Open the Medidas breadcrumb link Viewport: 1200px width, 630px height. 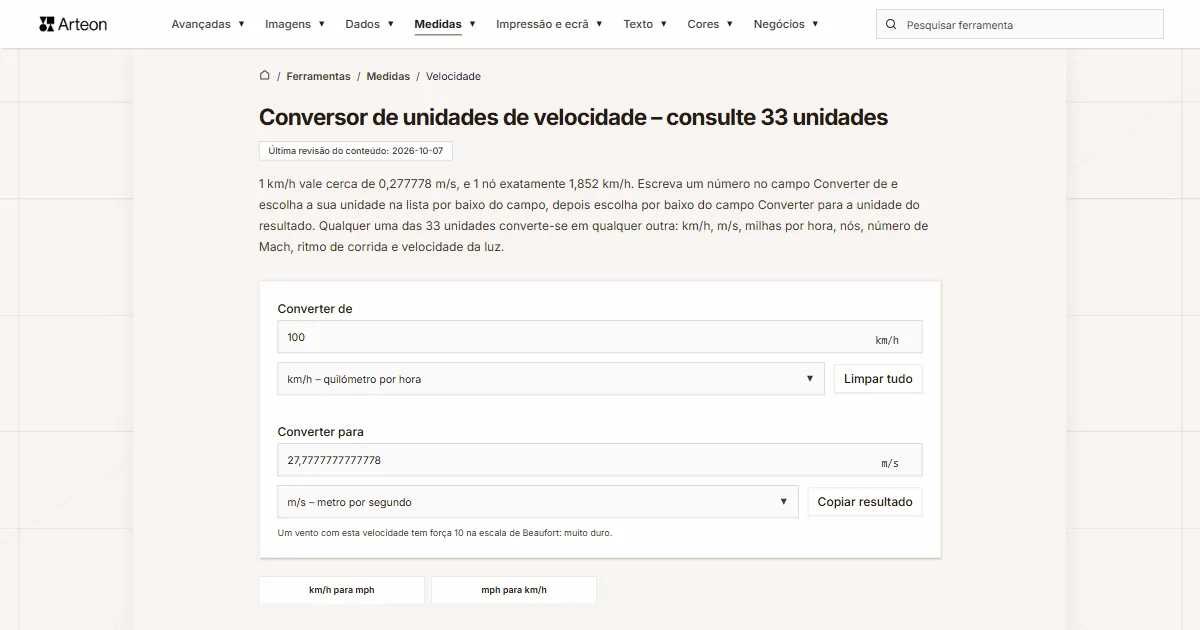[x=388, y=76]
